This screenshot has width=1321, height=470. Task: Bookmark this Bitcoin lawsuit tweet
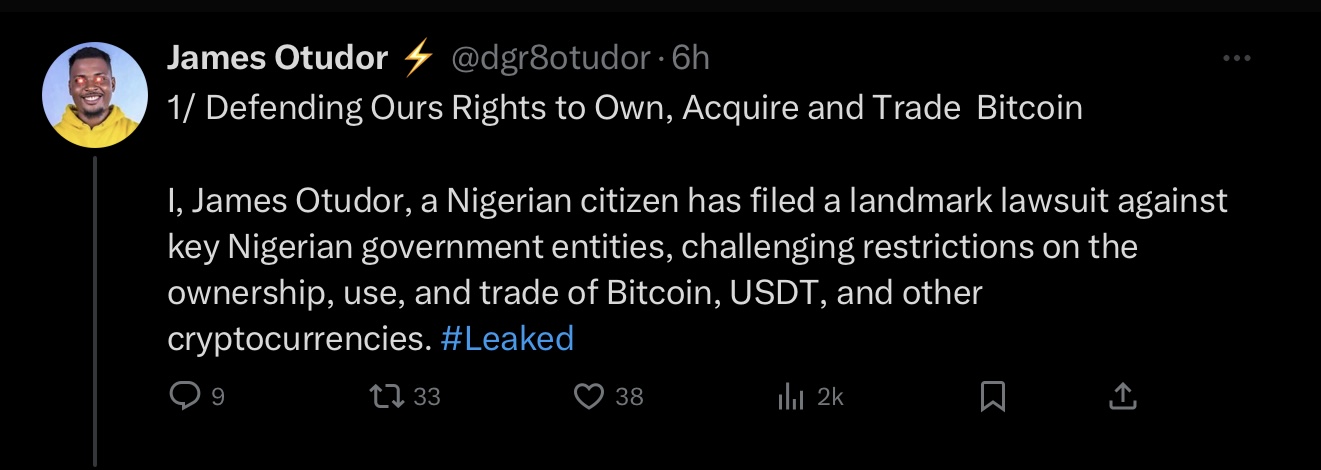point(991,398)
